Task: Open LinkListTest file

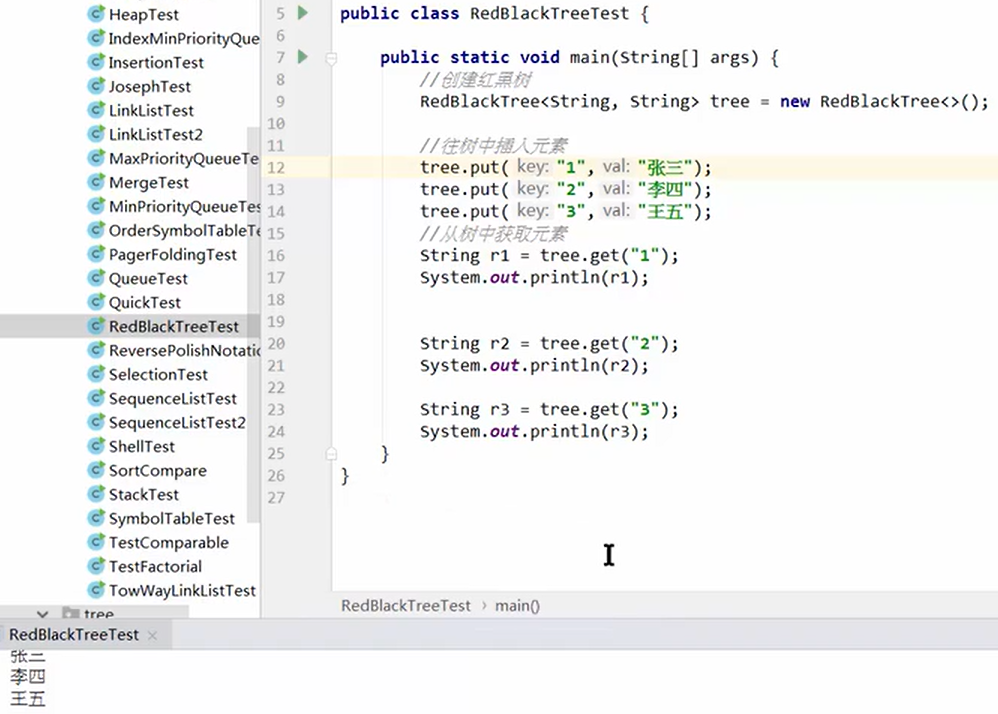Action: [x=151, y=110]
